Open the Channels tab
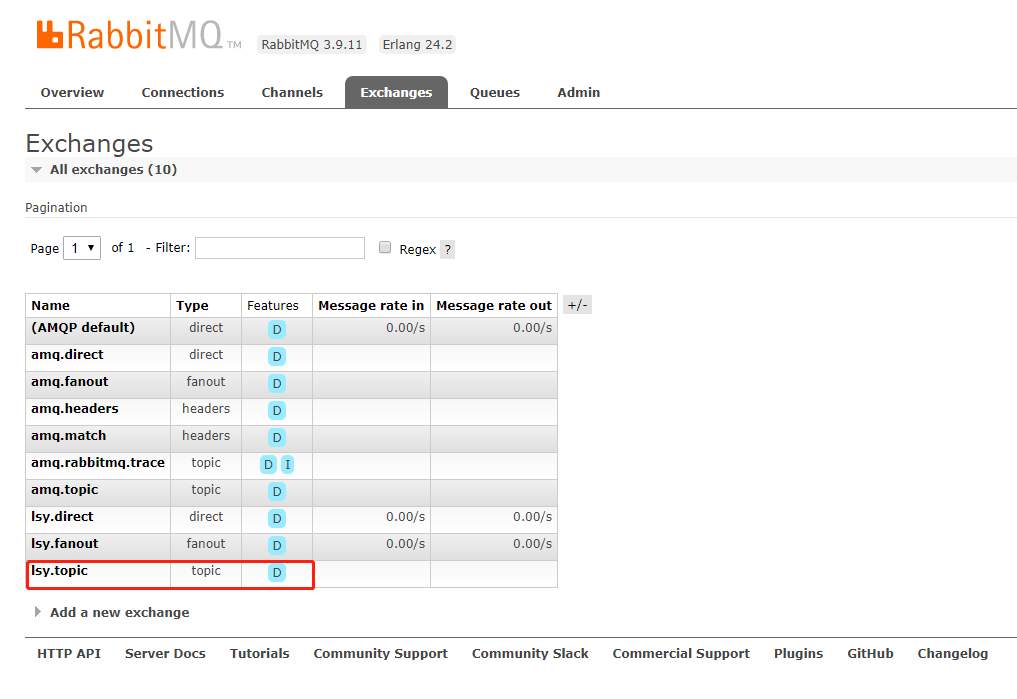This screenshot has height=699, width=1017. [x=292, y=92]
